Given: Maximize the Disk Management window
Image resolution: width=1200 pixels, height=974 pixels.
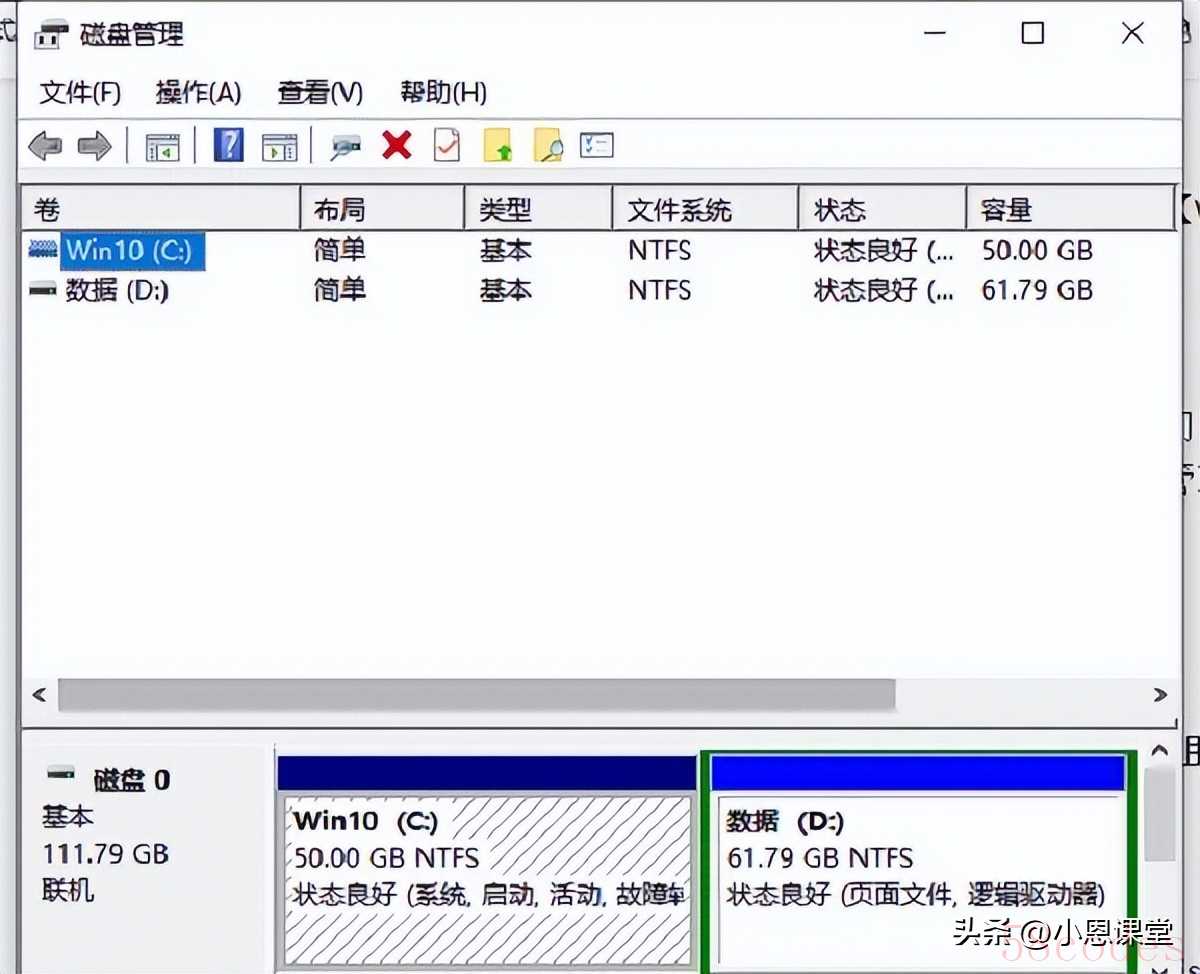Looking at the screenshot, I should pyautogui.click(x=1033, y=33).
